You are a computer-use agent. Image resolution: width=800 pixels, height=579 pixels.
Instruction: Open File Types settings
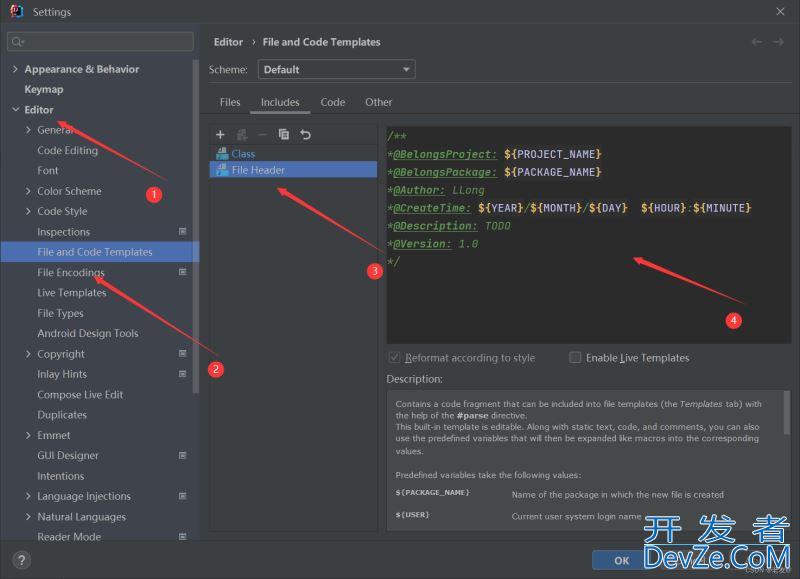point(60,313)
